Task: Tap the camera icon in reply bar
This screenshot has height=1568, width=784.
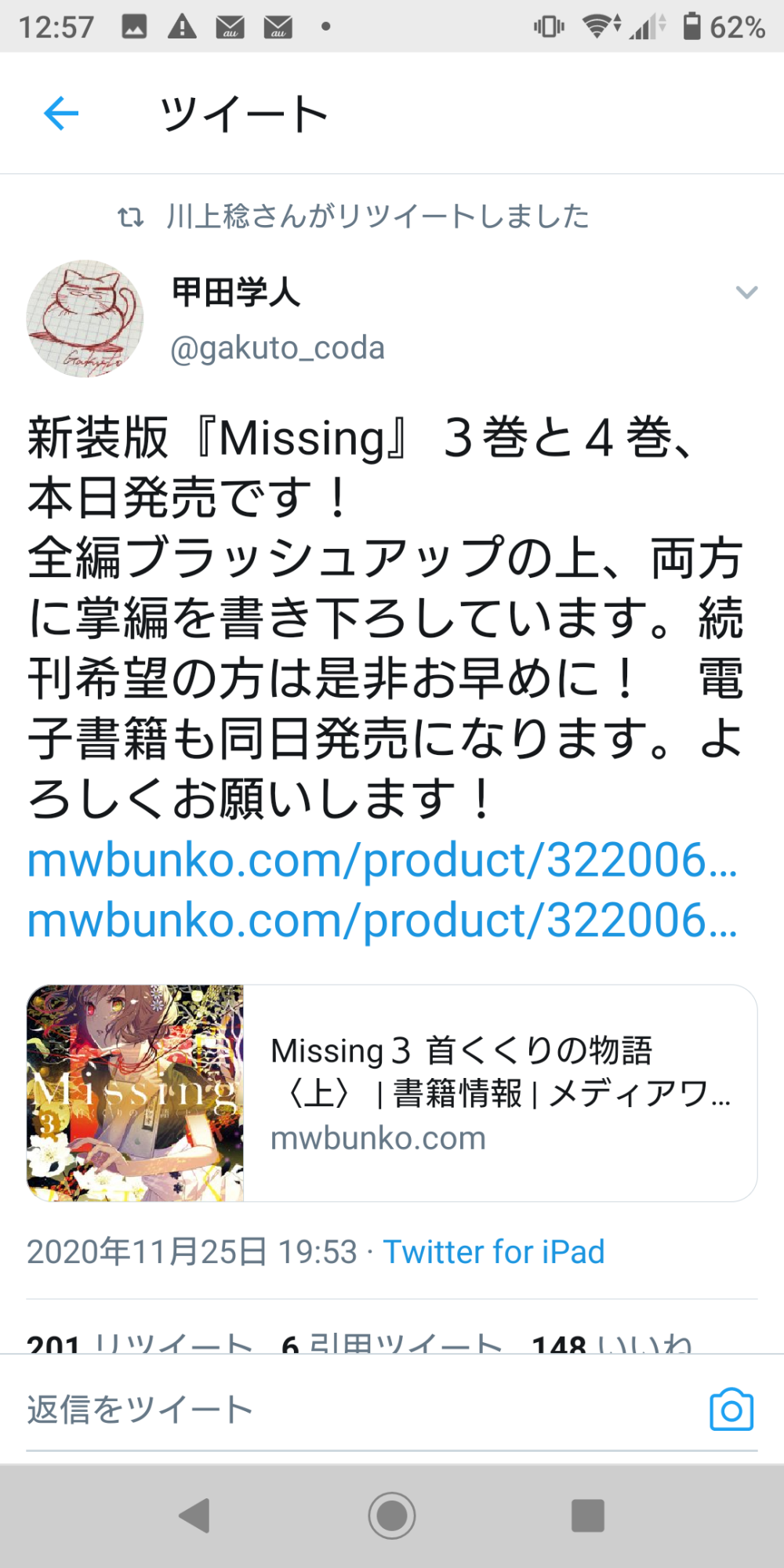Action: click(731, 1410)
